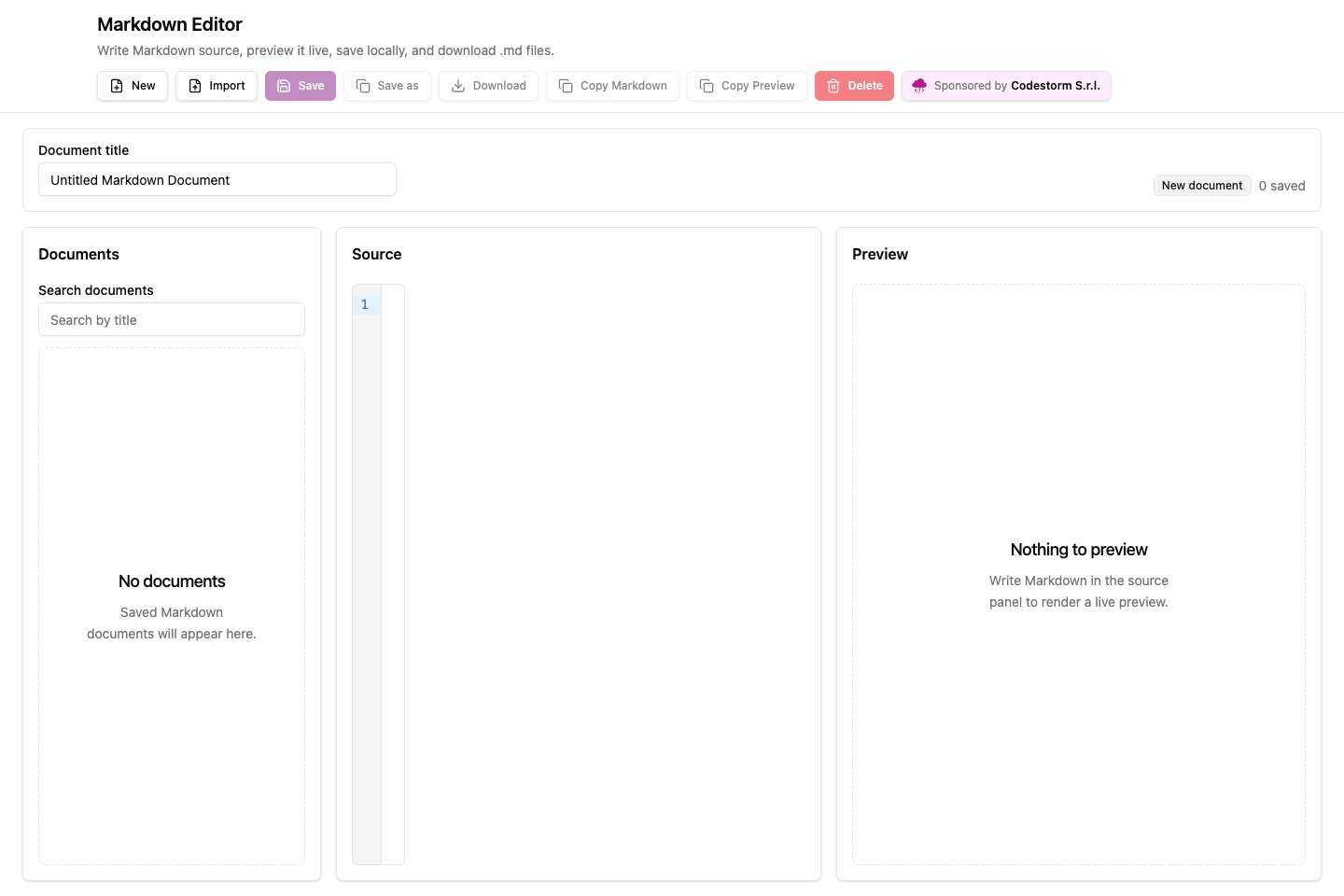
Task: Click the red Delete label
Action: coord(865,86)
